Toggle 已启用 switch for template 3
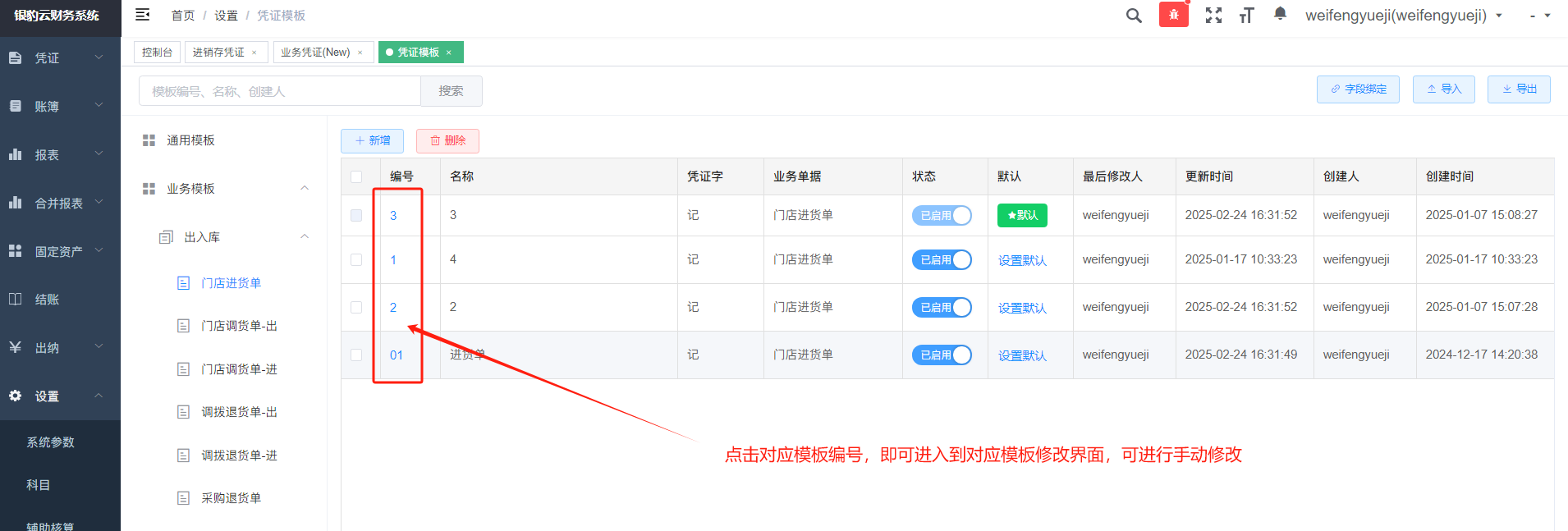Viewport: 1568px width, 531px height. click(x=942, y=215)
